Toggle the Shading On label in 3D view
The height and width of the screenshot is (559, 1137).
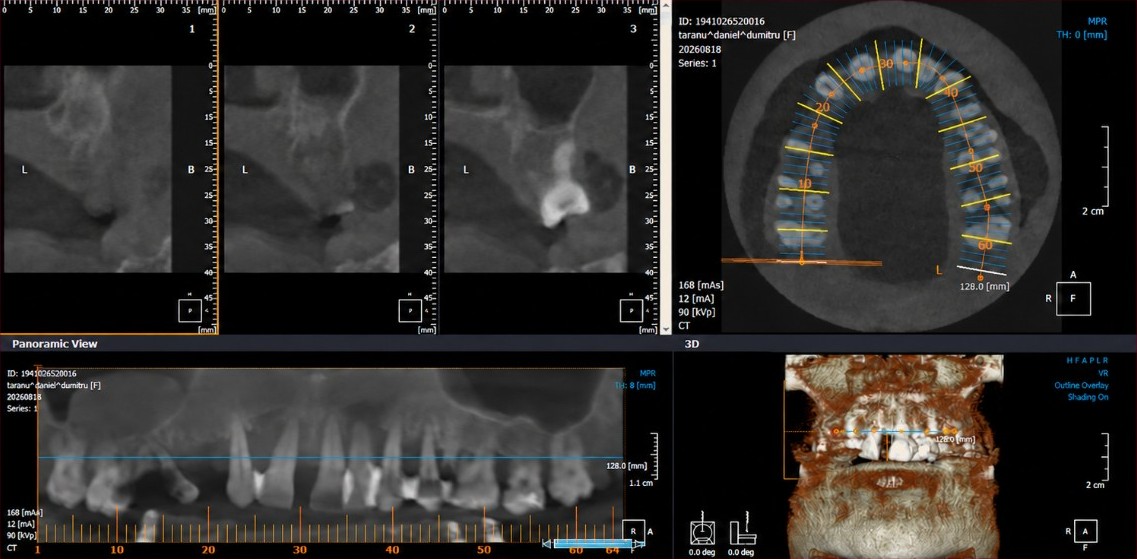(1088, 397)
